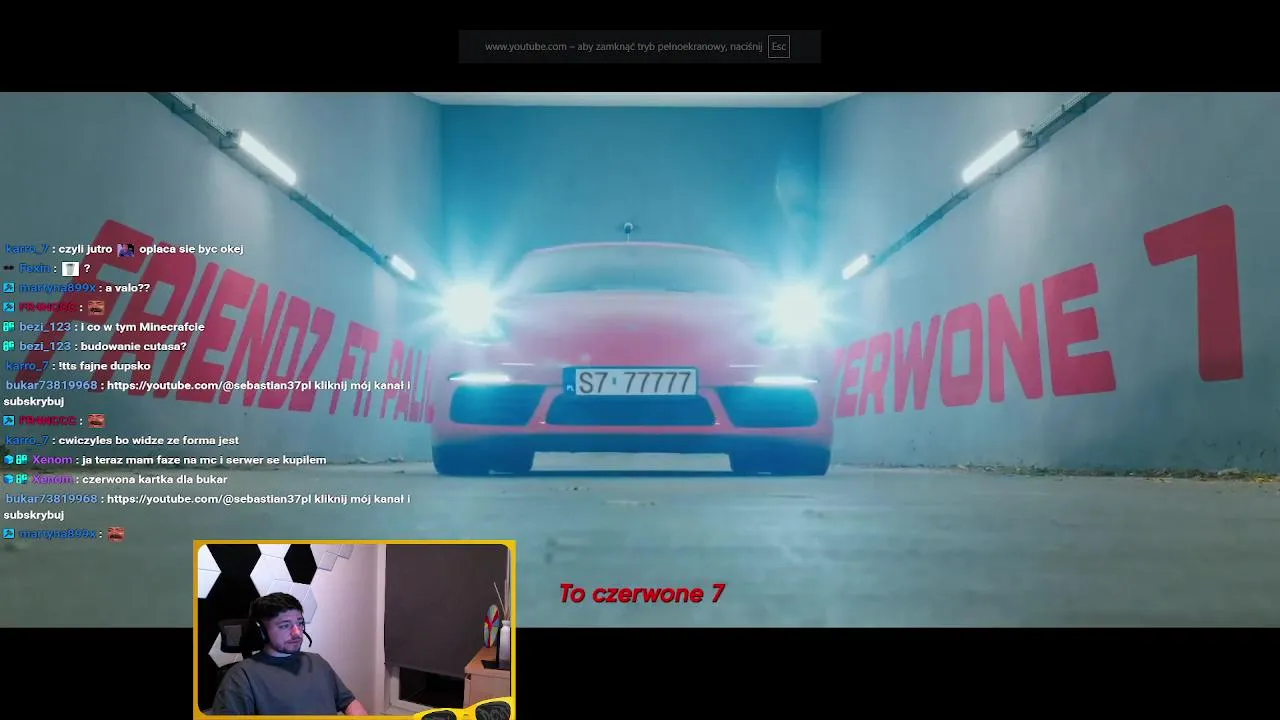Click username karro_7 beside 'cwiczyles bo widze'
The image size is (1280, 720).
point(26,440)
